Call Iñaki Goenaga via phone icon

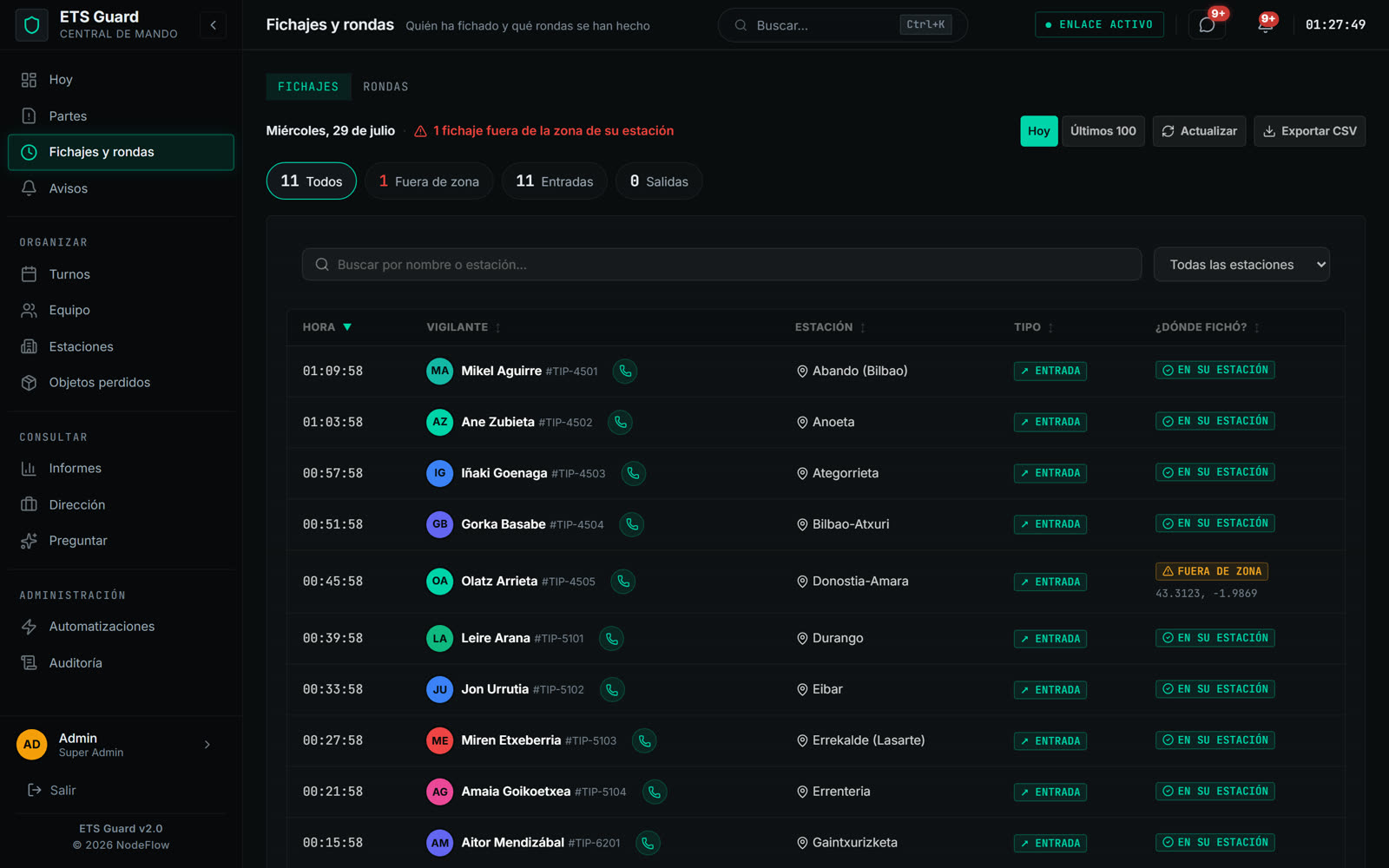(633, 474)
